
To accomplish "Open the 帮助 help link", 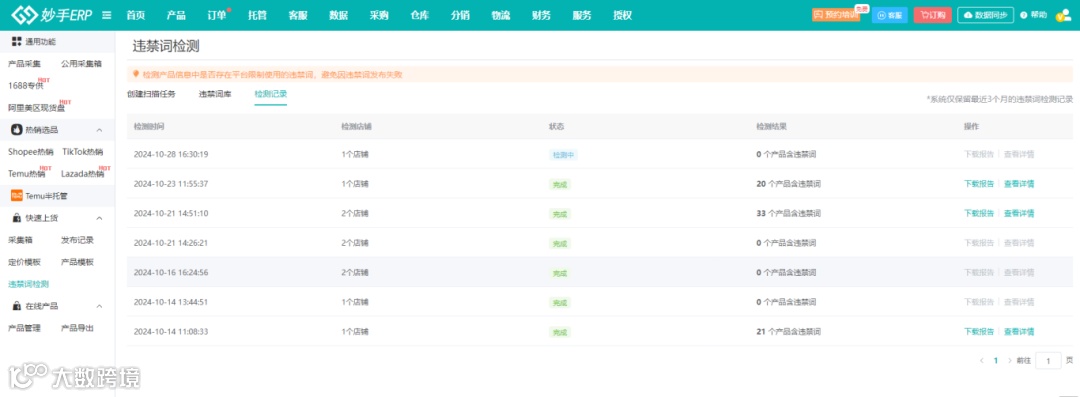I will click(x=1033, y=15).
